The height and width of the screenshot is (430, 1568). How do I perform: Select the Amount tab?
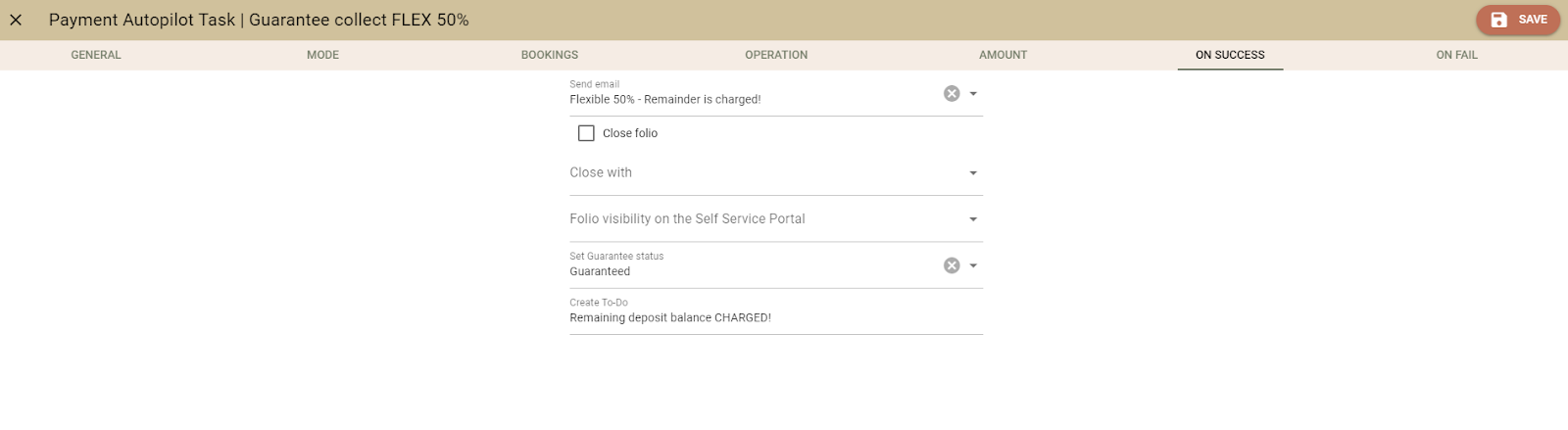[x=1003, y=55]
